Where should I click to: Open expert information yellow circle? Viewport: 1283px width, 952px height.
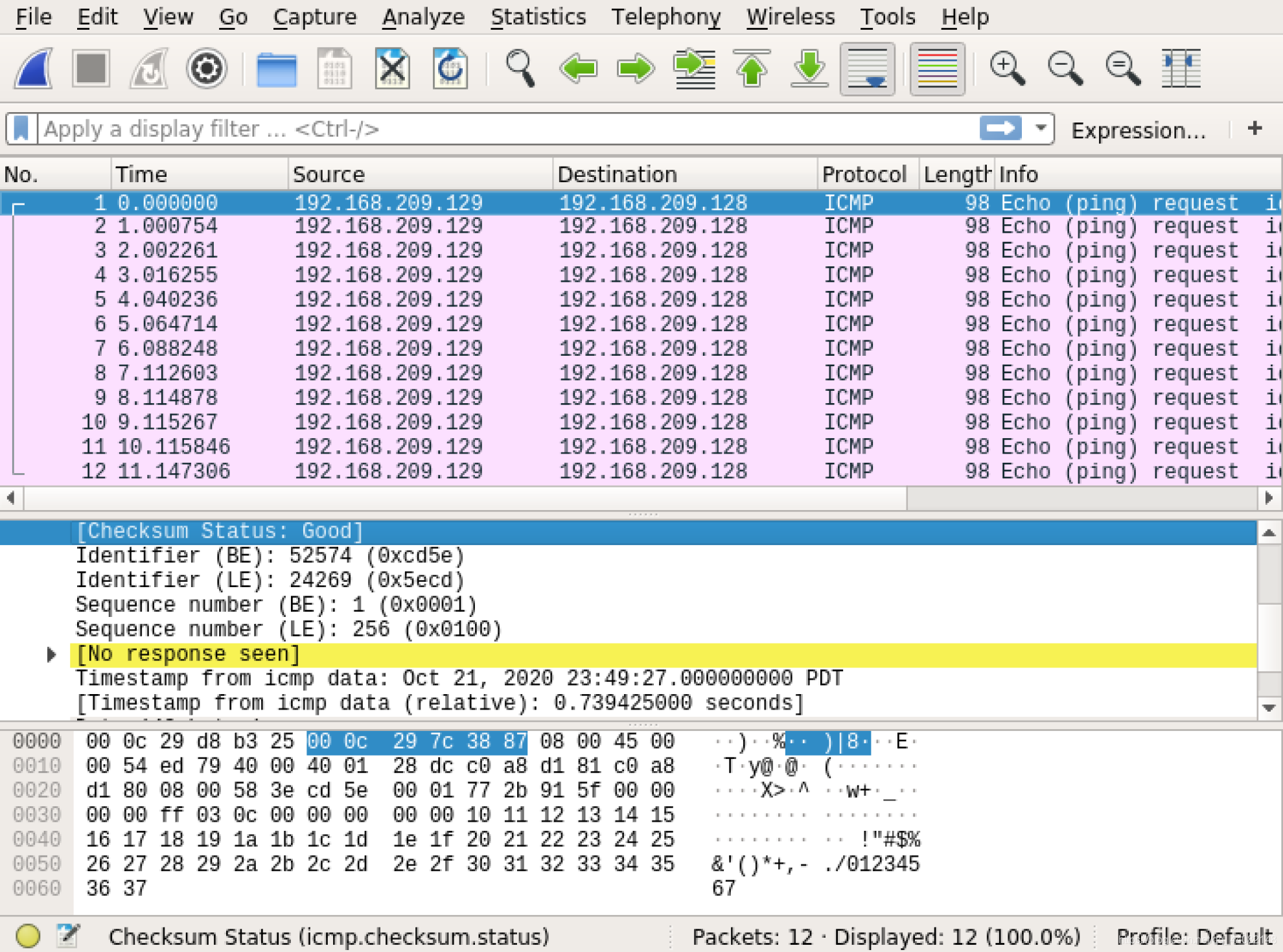click(28, 936)
